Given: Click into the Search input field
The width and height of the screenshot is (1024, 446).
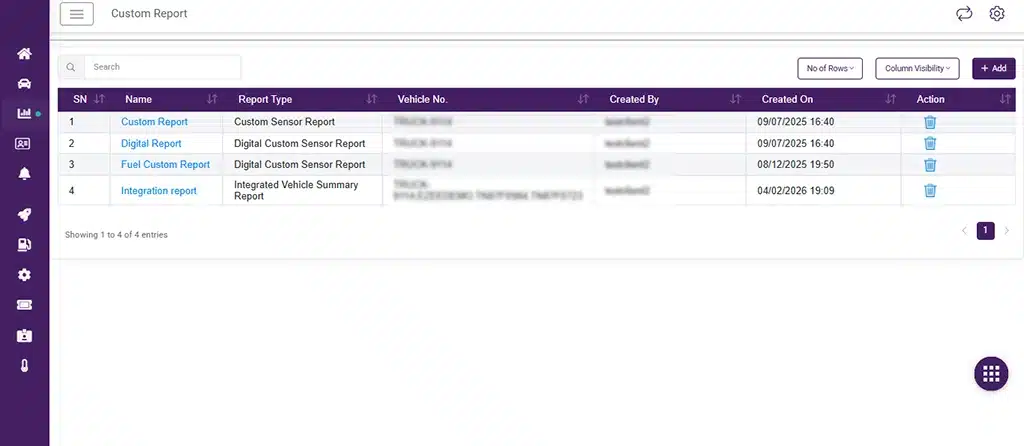Looking at the screenshot, I should [163, 67].
